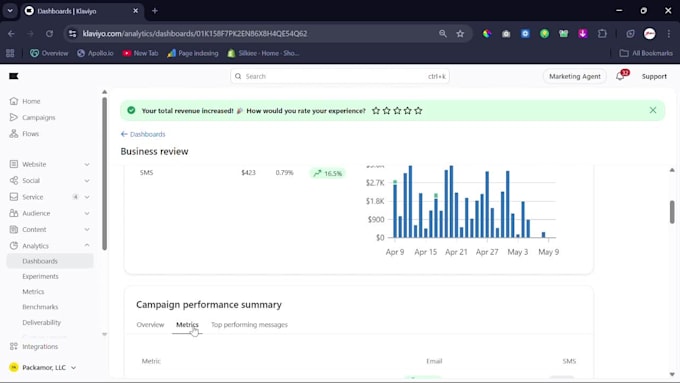Screen dimensions: 680x383
Task: Open Benchmarks under Analytics
Action: coord(40,307)
